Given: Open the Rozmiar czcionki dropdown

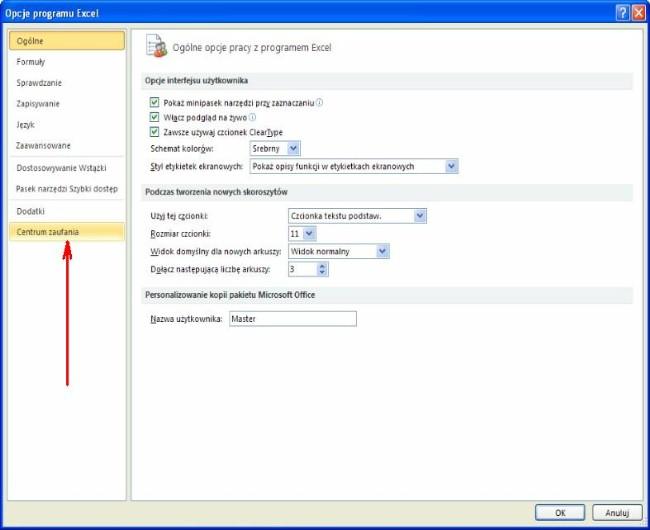Looking at the screenshot, I should pyautogui.click(x=310, y=234).
